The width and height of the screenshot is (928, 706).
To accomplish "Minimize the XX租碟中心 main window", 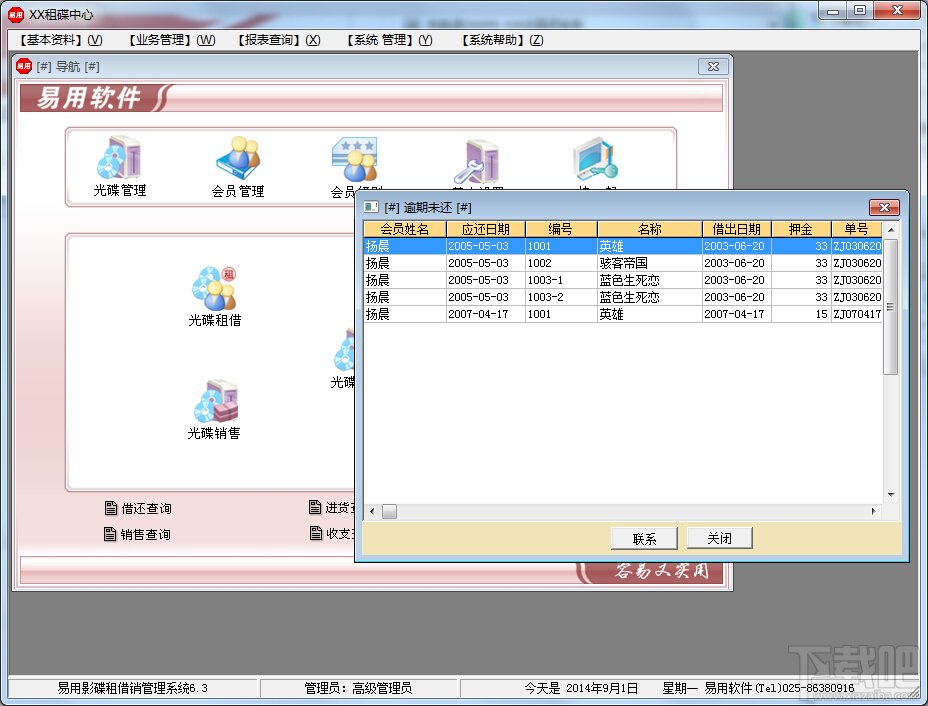I will 833,10.
